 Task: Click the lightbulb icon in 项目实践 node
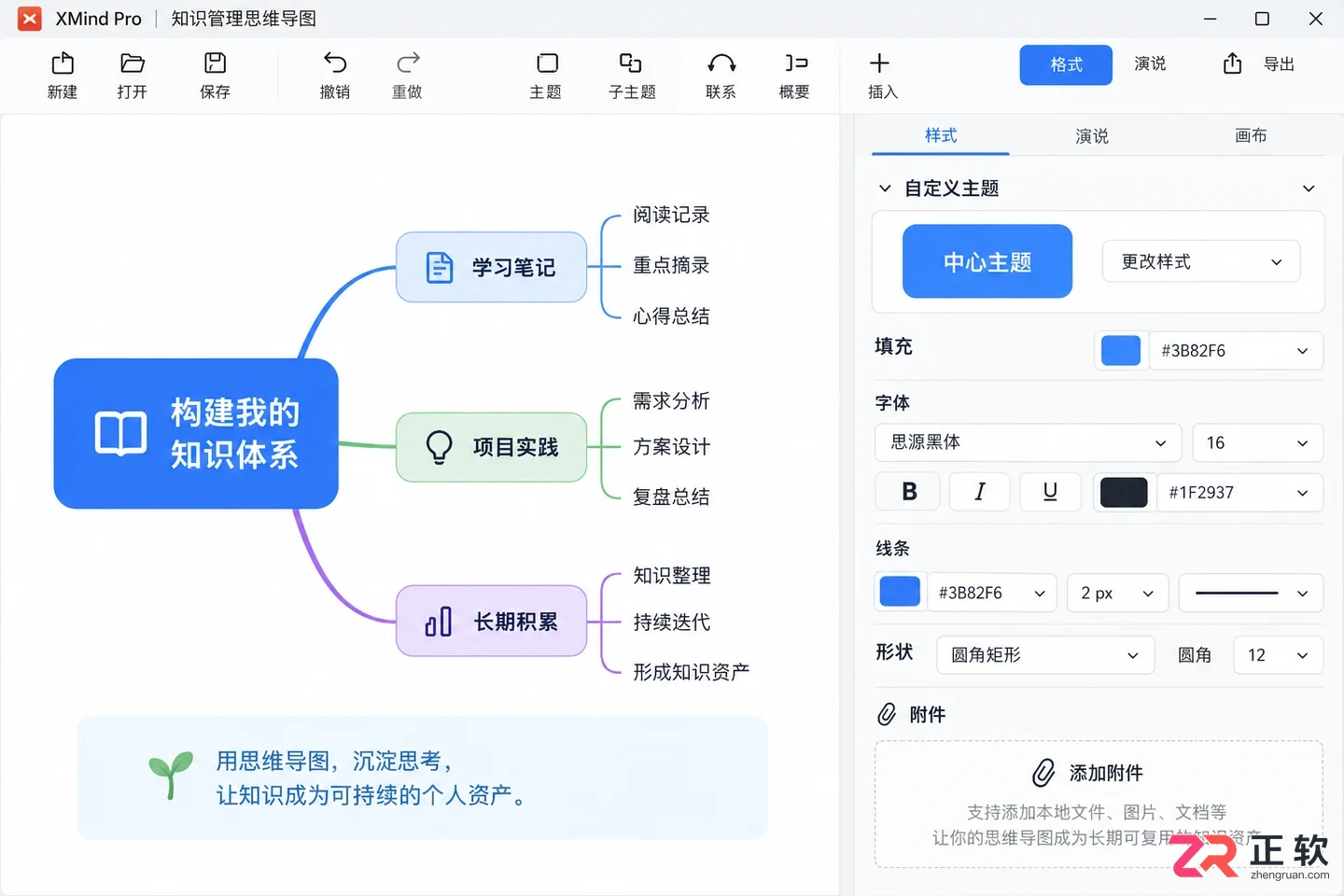pyautogui.click(x=440, y=447)
